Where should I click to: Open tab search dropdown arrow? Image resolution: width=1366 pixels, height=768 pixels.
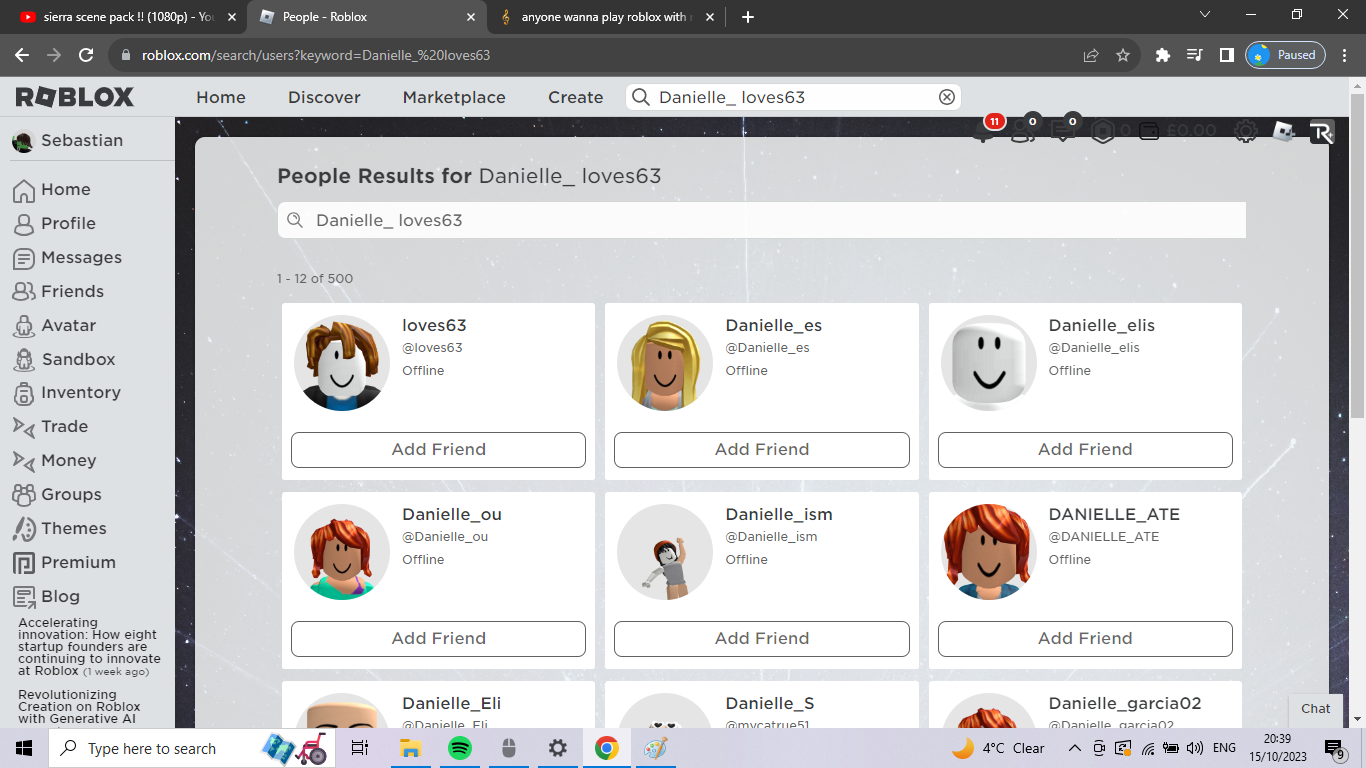click(1205, 15)
